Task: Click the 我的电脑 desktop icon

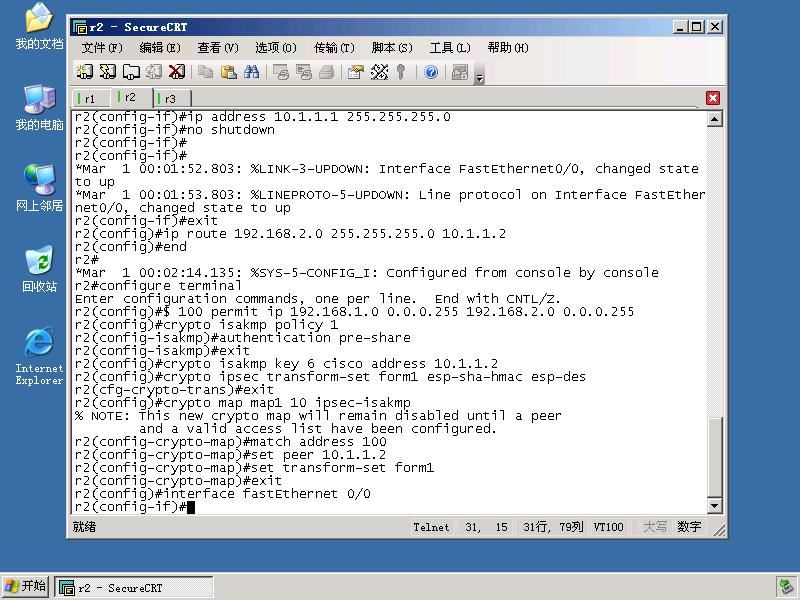Action: [39, 108]
